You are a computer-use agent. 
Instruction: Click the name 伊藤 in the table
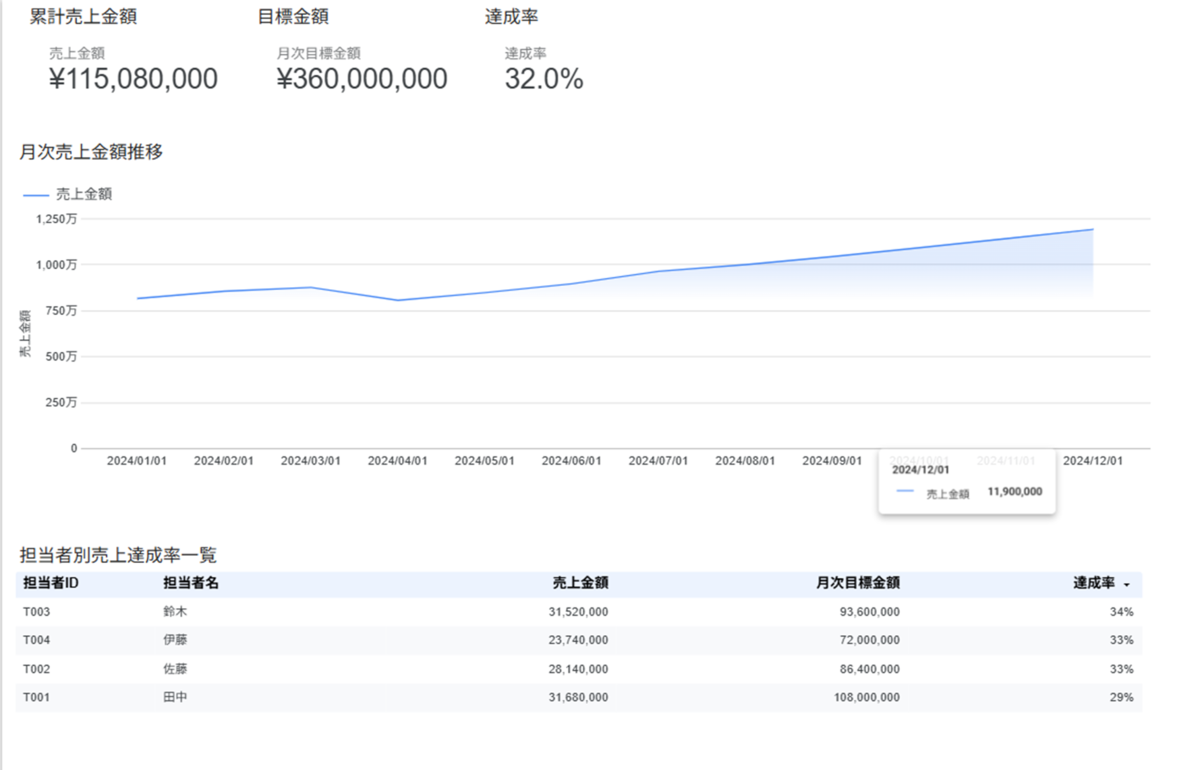[x=175, y=640]
